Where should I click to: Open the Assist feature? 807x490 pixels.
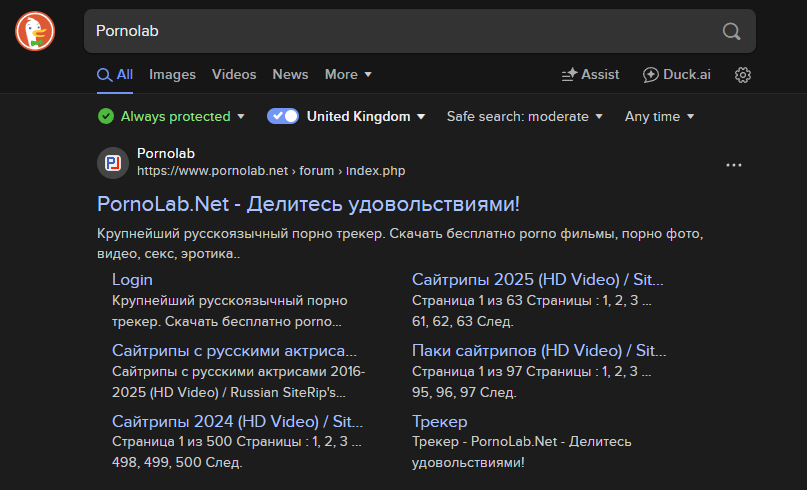click(x=590, y=75)
